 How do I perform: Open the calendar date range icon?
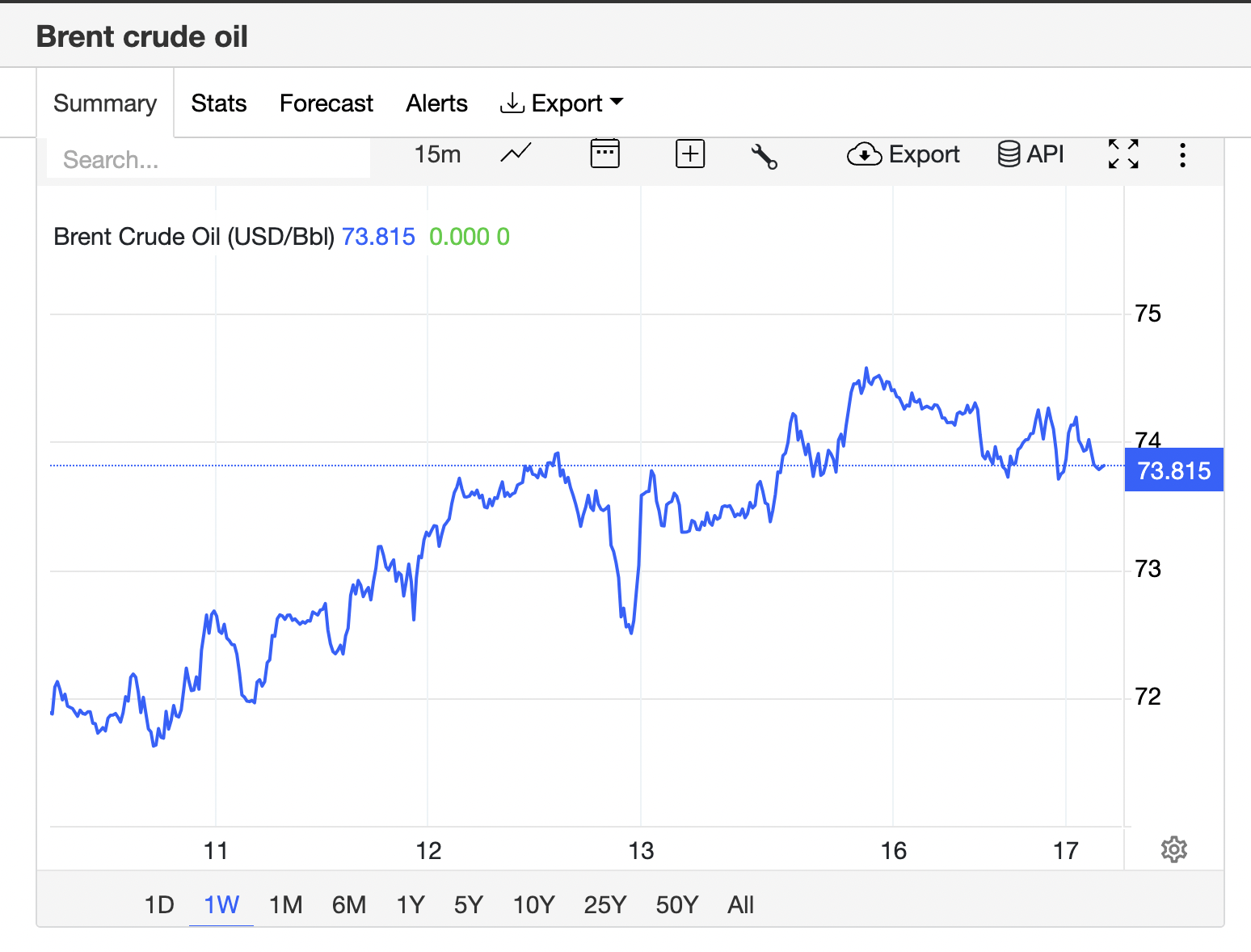point(604,154)
